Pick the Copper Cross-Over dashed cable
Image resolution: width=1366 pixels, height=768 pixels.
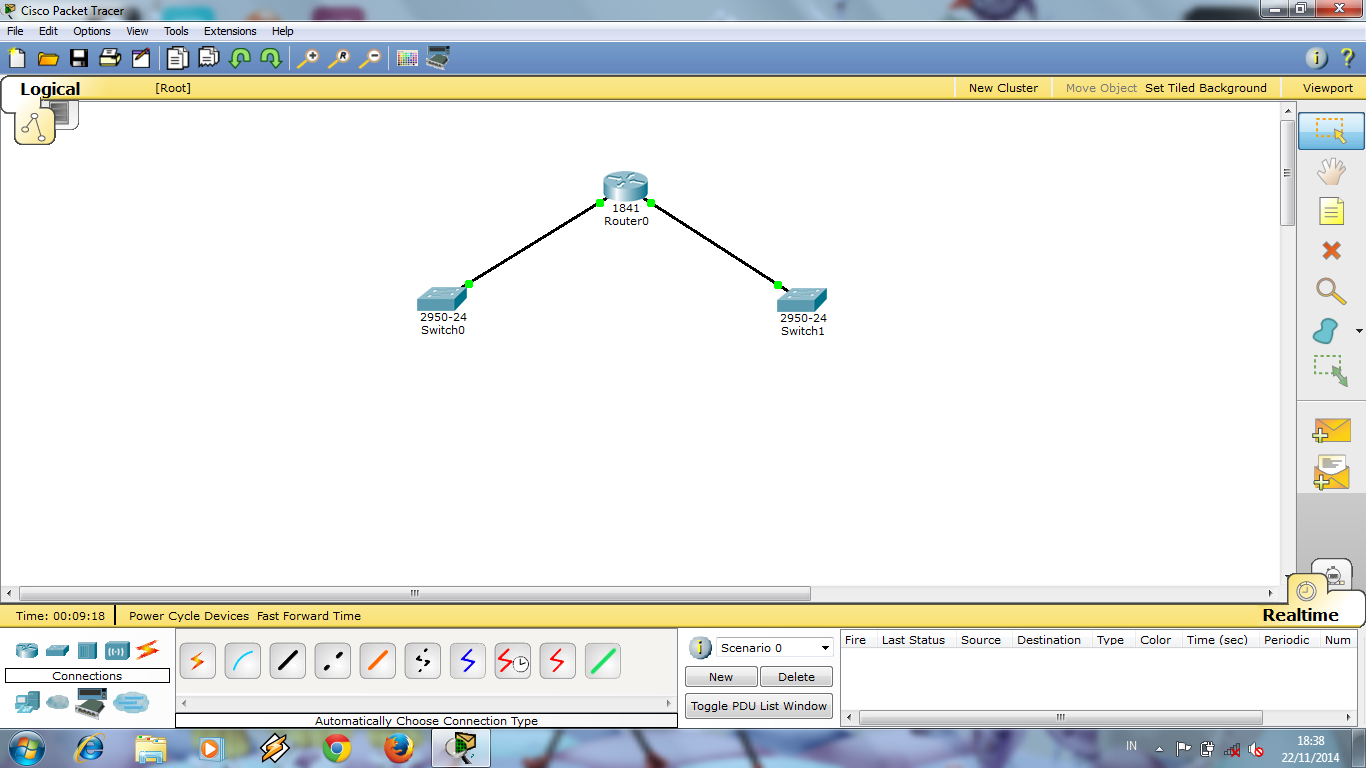333,661
